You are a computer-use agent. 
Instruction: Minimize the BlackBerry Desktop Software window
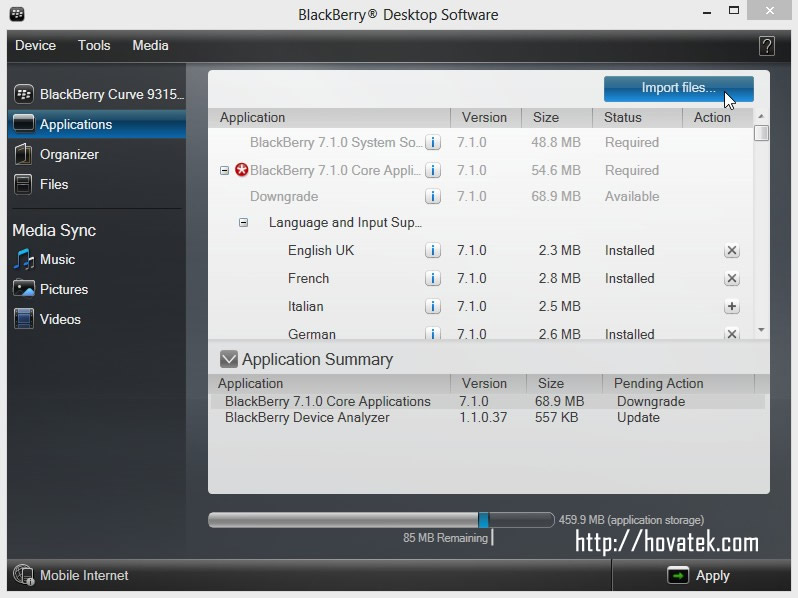point(706,12)
